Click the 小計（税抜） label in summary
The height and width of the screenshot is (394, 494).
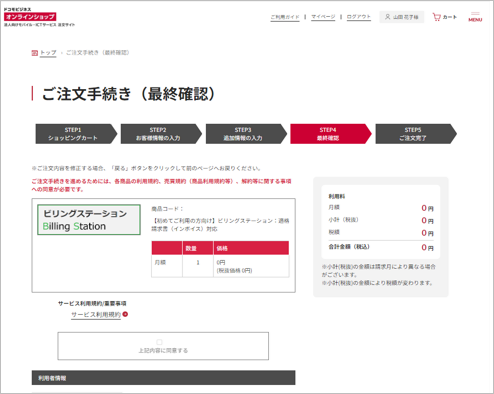(x=343, y=220)
